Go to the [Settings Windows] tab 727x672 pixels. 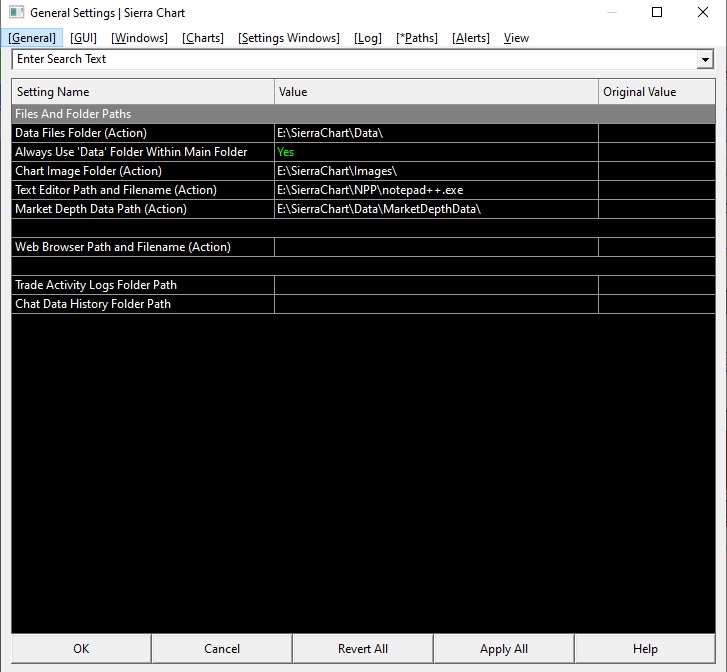coord(289,38)
